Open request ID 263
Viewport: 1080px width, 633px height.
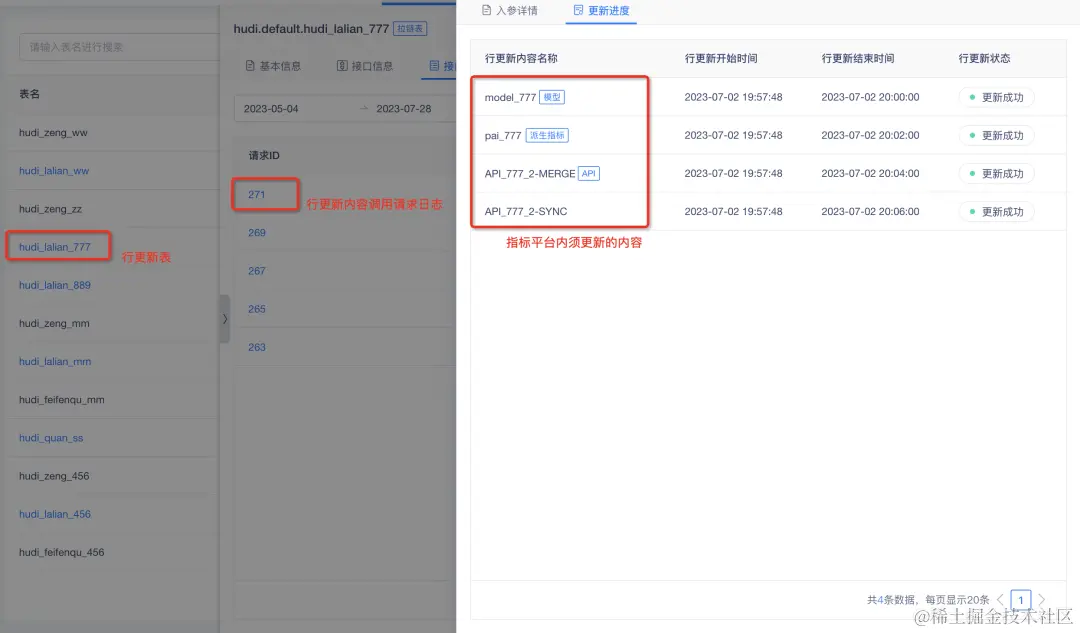257,347
